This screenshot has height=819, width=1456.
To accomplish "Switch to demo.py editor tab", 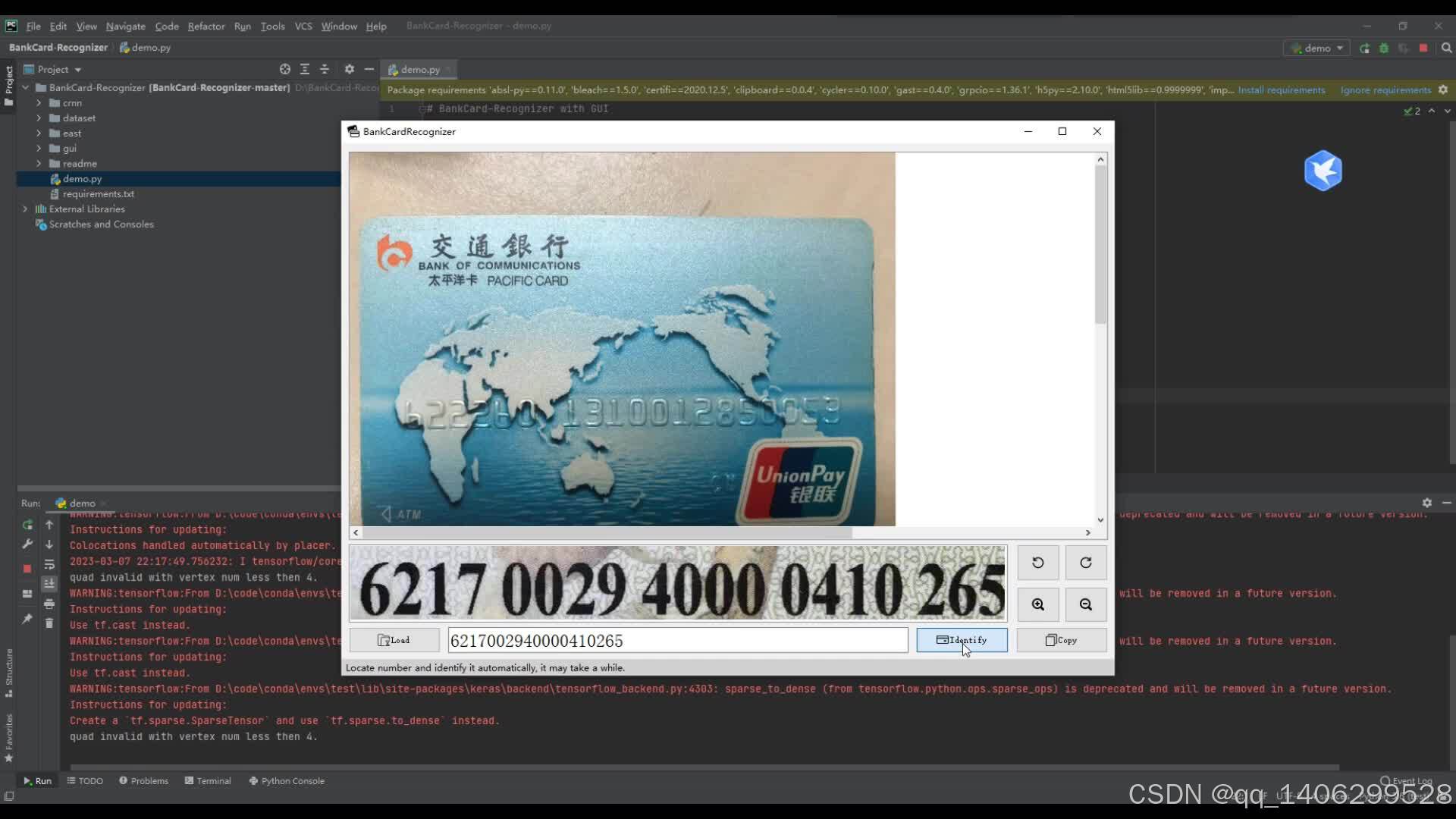I will (x=419, y=70).
